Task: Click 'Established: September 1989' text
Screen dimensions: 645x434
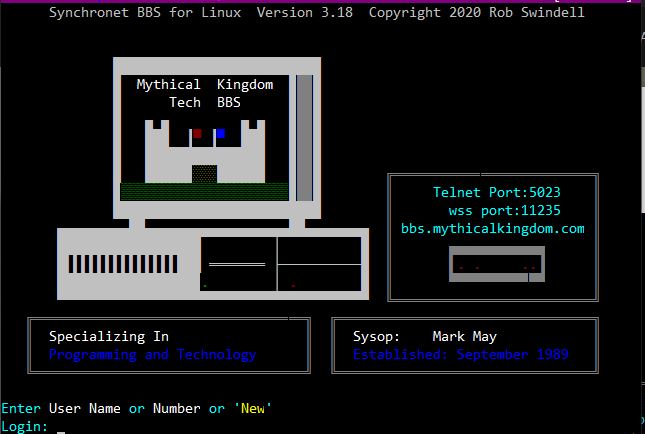Action: pos(461,354)
